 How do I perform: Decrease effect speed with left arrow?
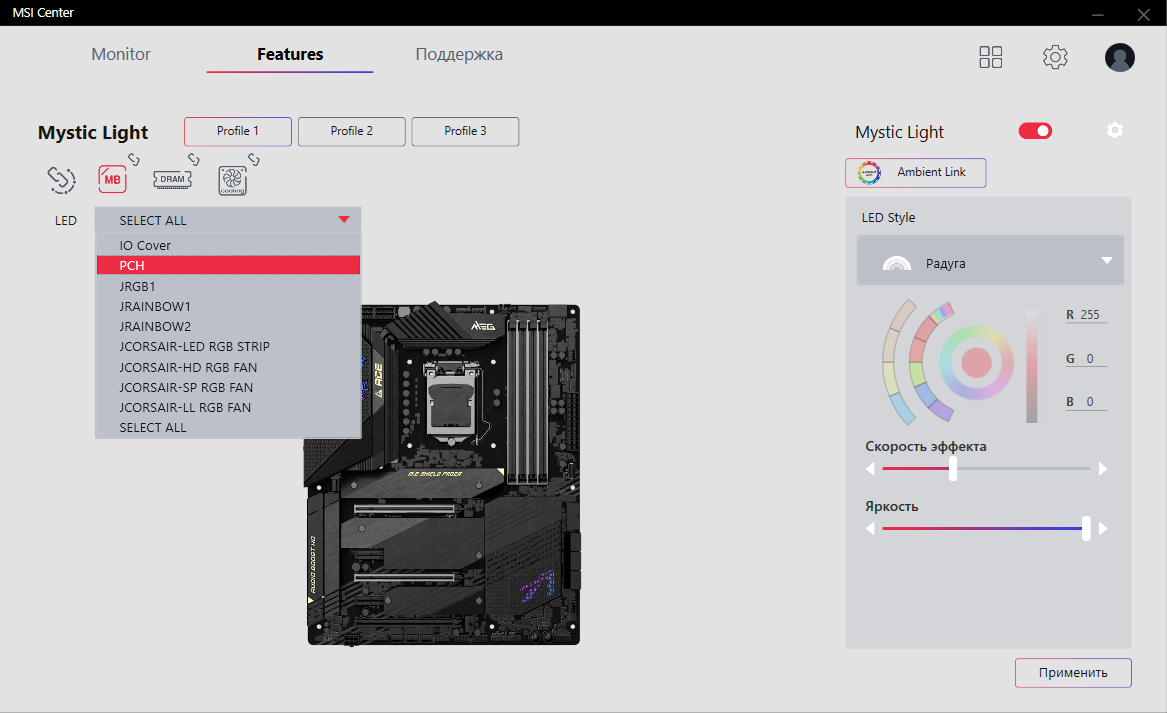(x=870, y=469)
